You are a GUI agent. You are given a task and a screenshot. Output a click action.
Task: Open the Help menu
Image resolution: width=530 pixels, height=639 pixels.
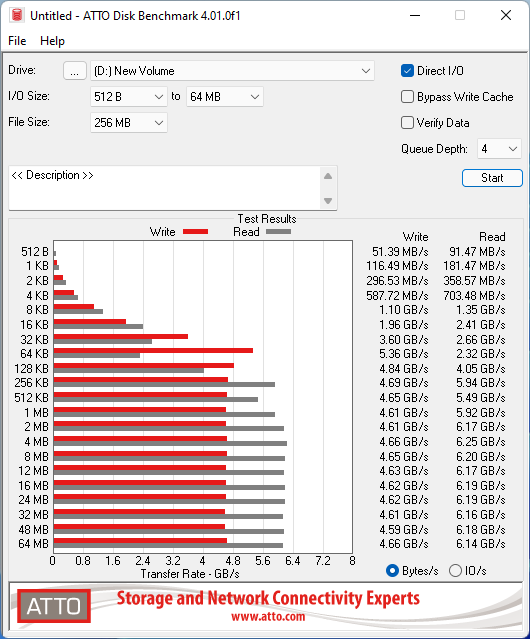[x=52, y=41]
